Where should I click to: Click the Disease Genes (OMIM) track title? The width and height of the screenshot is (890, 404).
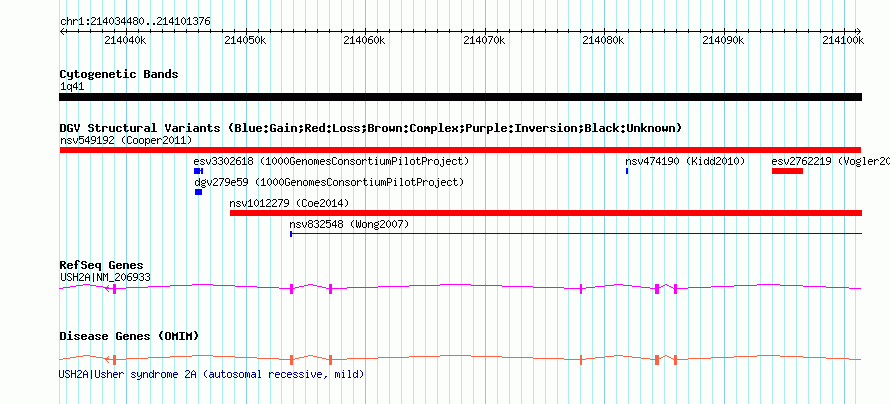(x=129, y=336)
